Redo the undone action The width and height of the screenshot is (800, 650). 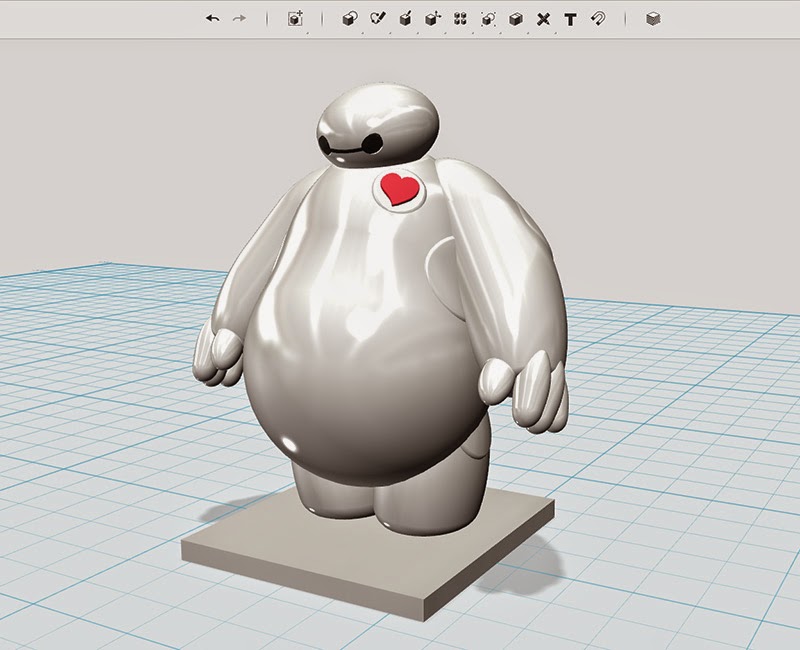click(239, 19)
